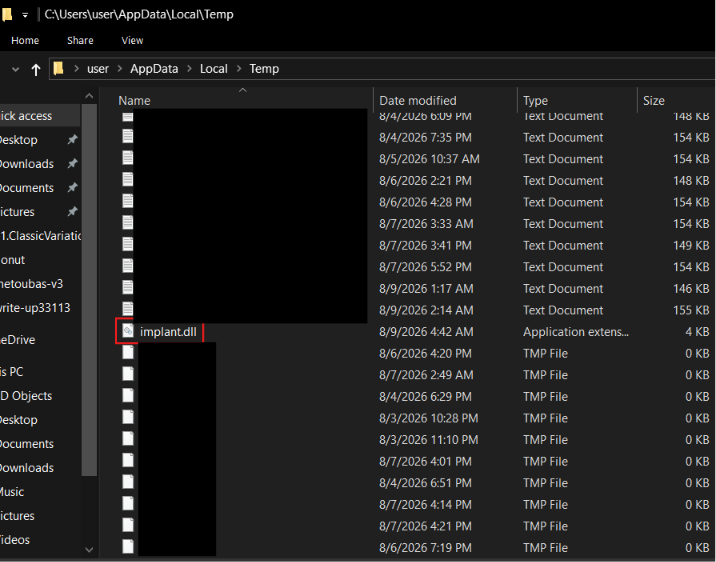Click pin icon next to Pictures
This screenshot has width=716, height=562.
point(72,211)
